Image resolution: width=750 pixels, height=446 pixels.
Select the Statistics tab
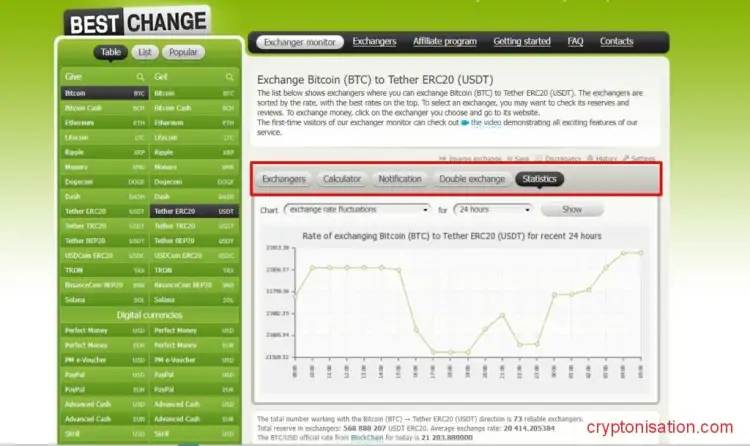539,179
